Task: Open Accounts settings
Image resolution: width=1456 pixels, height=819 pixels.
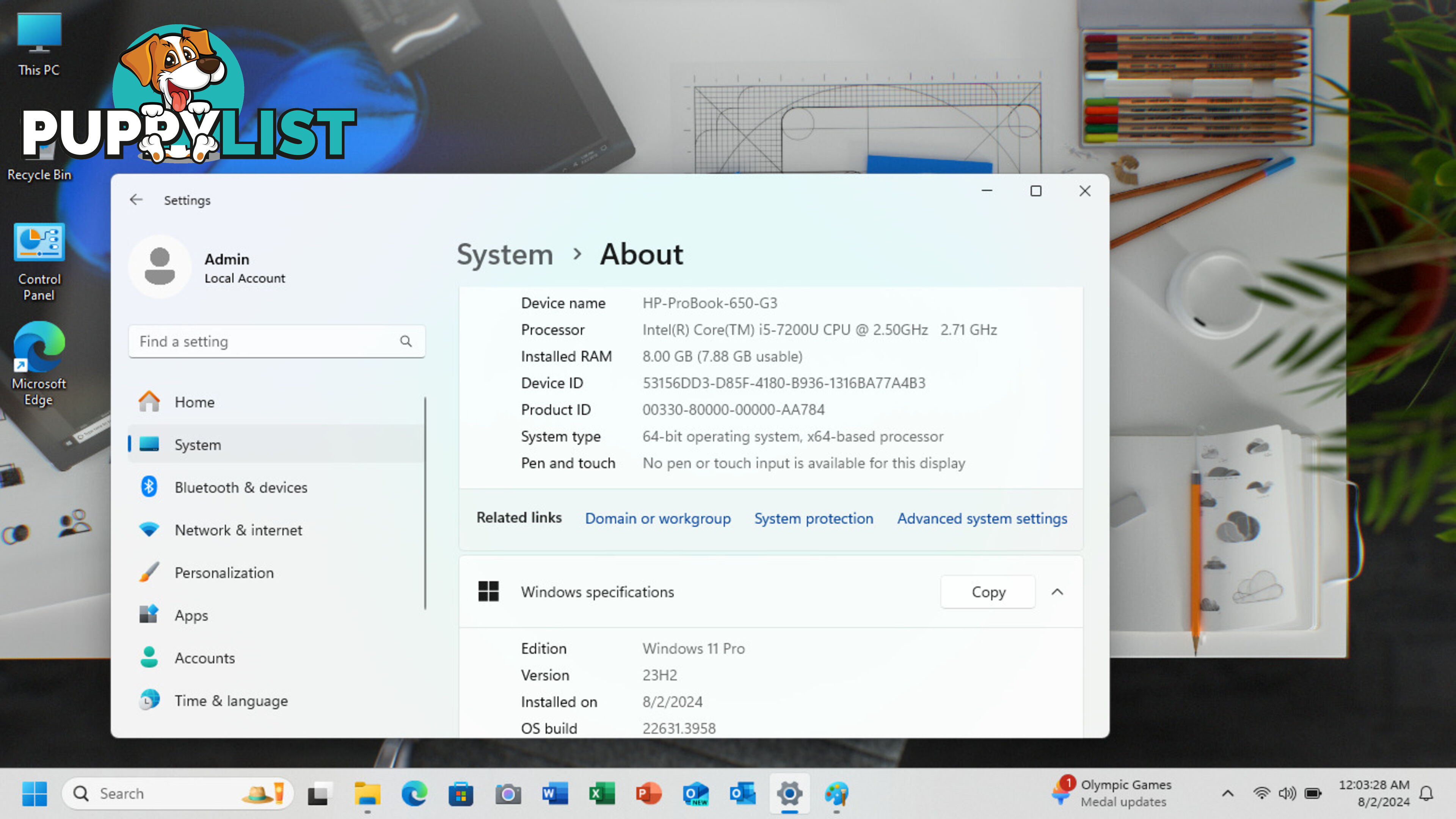Action: (x=276, y=659)
